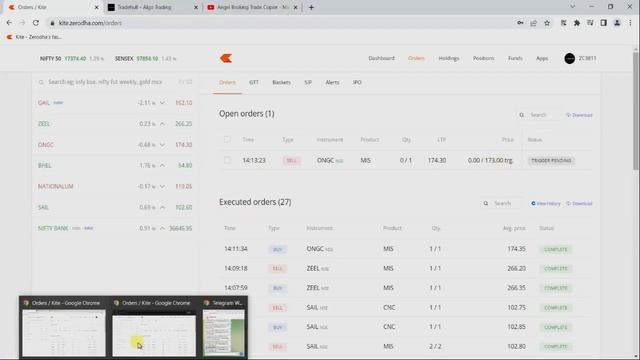Download the open orders list
Image resolution: width=640 pixels, height=360 pixels.
coord(579,115)
